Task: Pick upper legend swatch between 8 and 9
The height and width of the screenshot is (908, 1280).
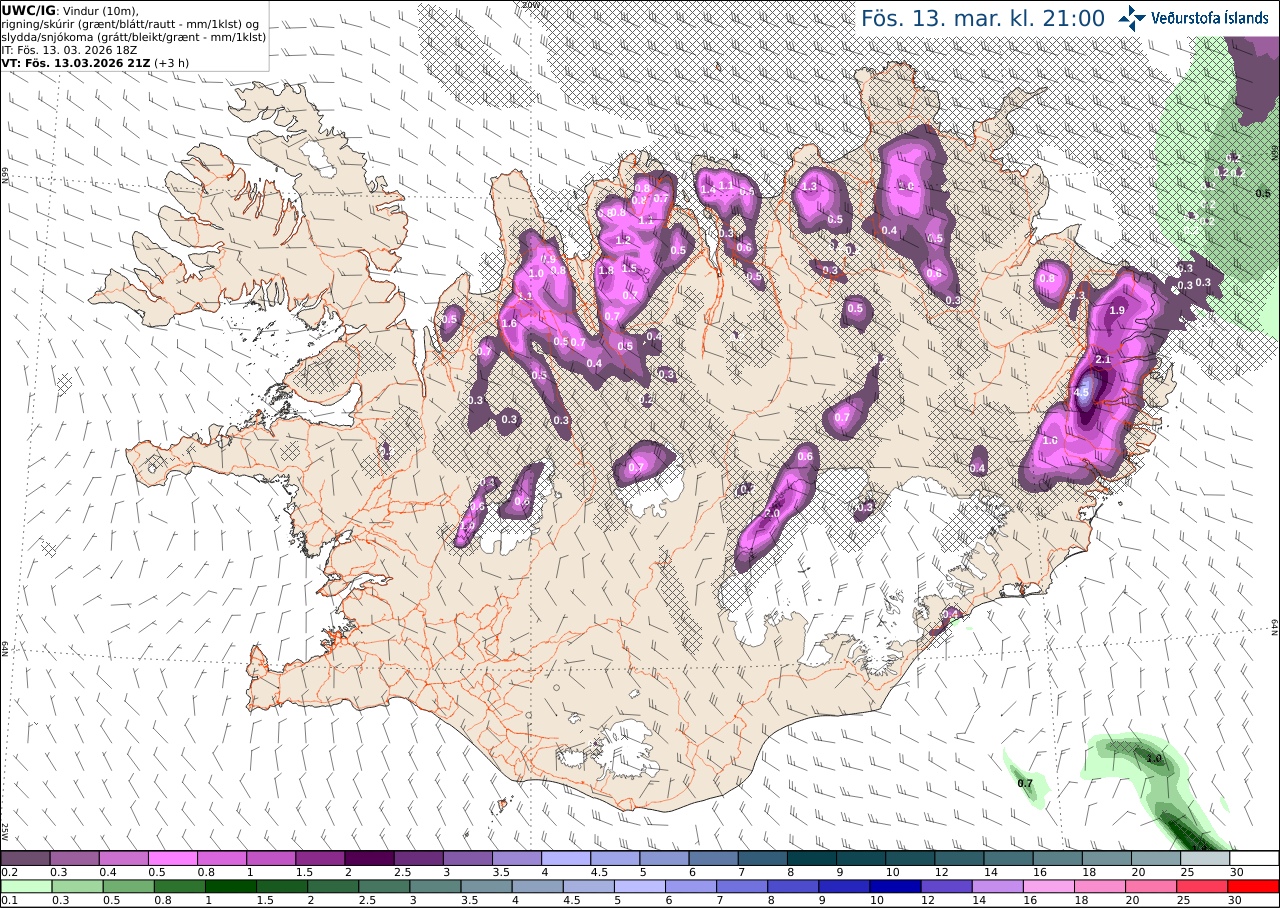Action: (812, 858)
